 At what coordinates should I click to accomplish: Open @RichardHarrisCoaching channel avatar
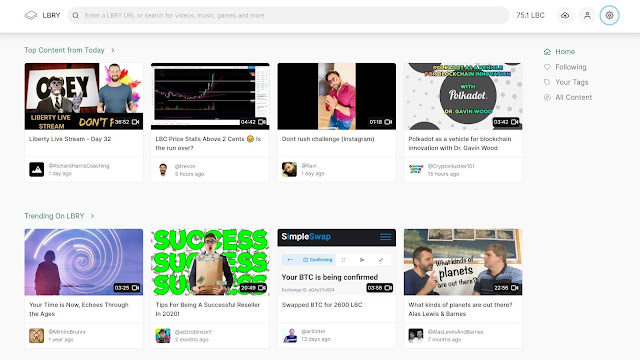36,169
